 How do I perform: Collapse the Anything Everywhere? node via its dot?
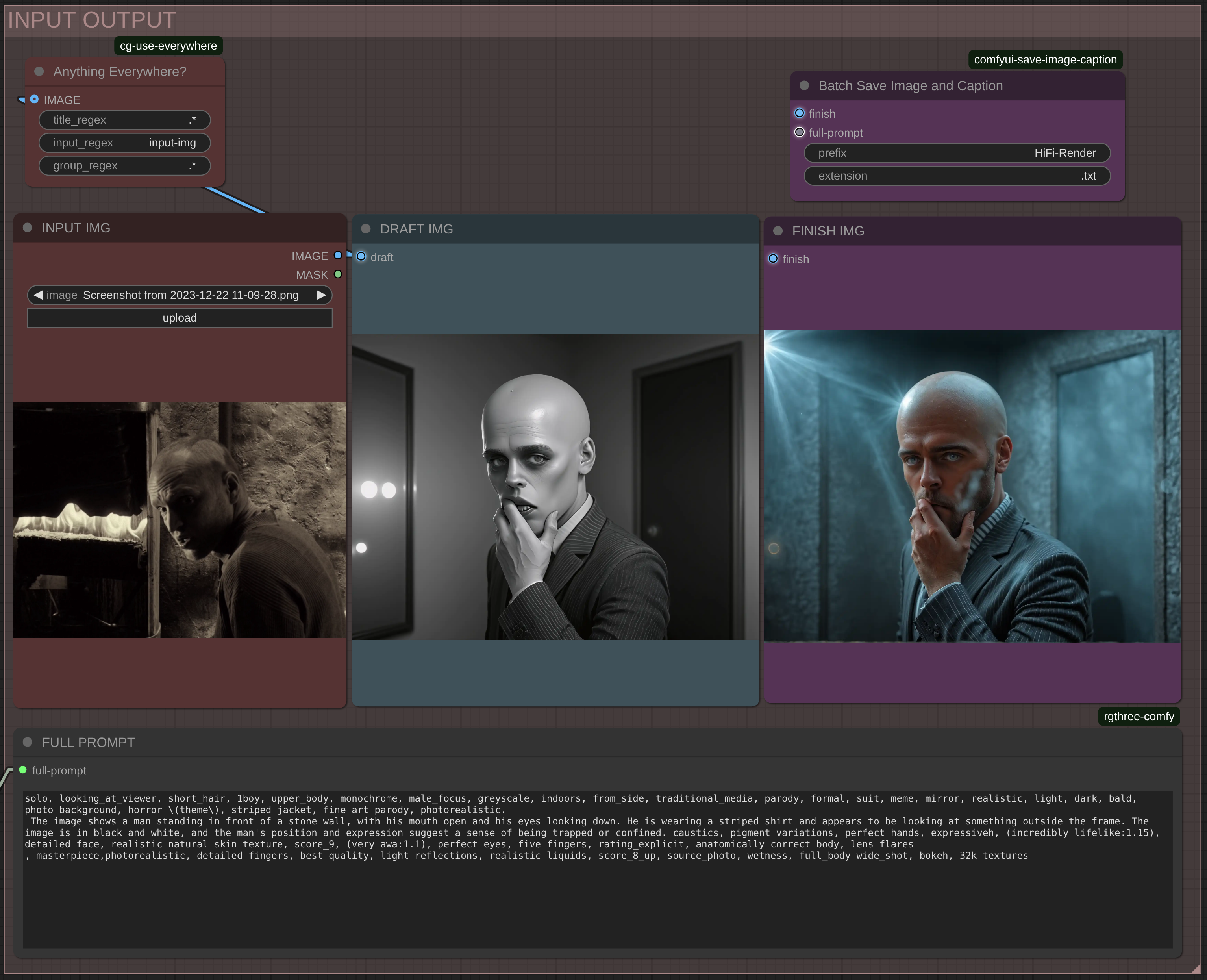click(39, 72)
